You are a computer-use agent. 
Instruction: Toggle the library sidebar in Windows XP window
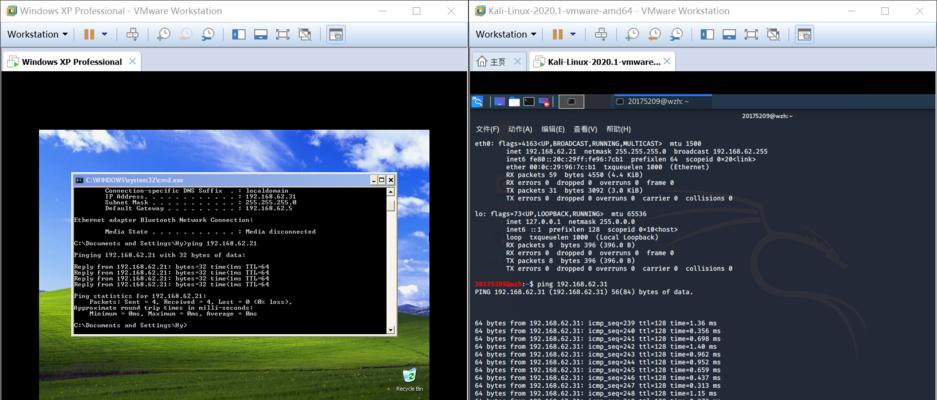239,34
